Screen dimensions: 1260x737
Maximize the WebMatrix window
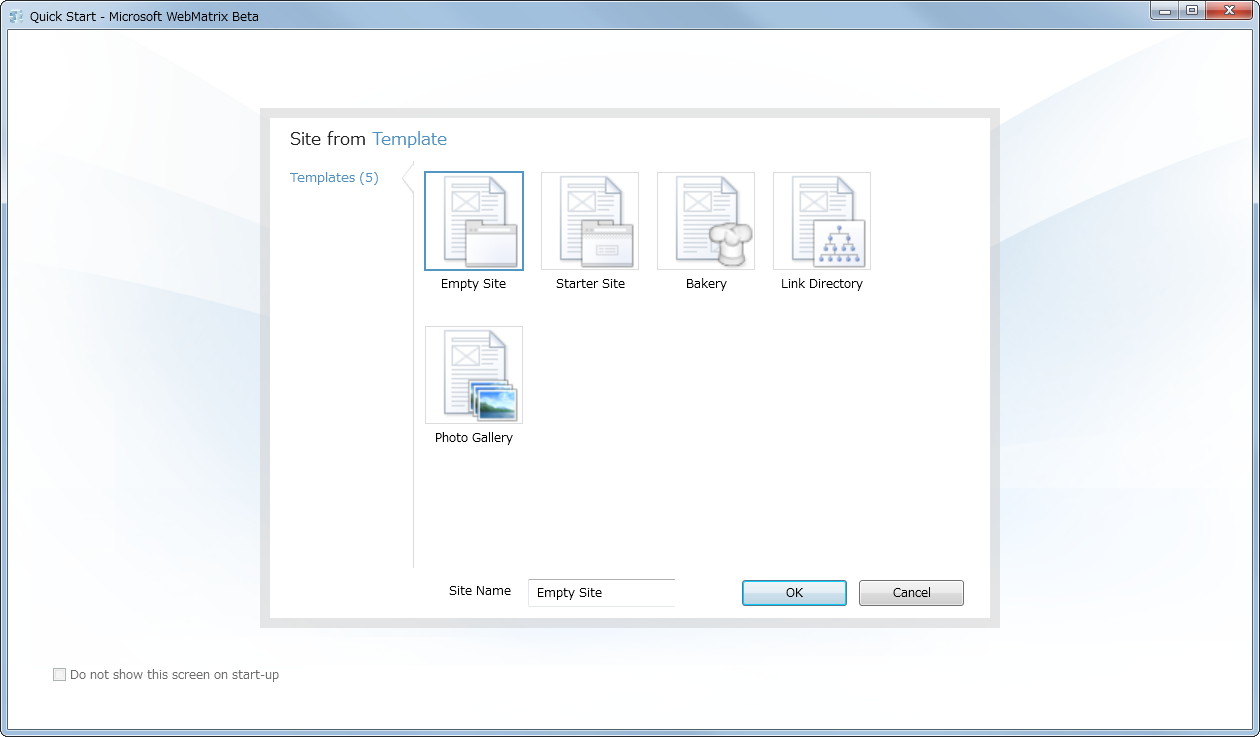pyautogui.click(x=1191, y=11)
